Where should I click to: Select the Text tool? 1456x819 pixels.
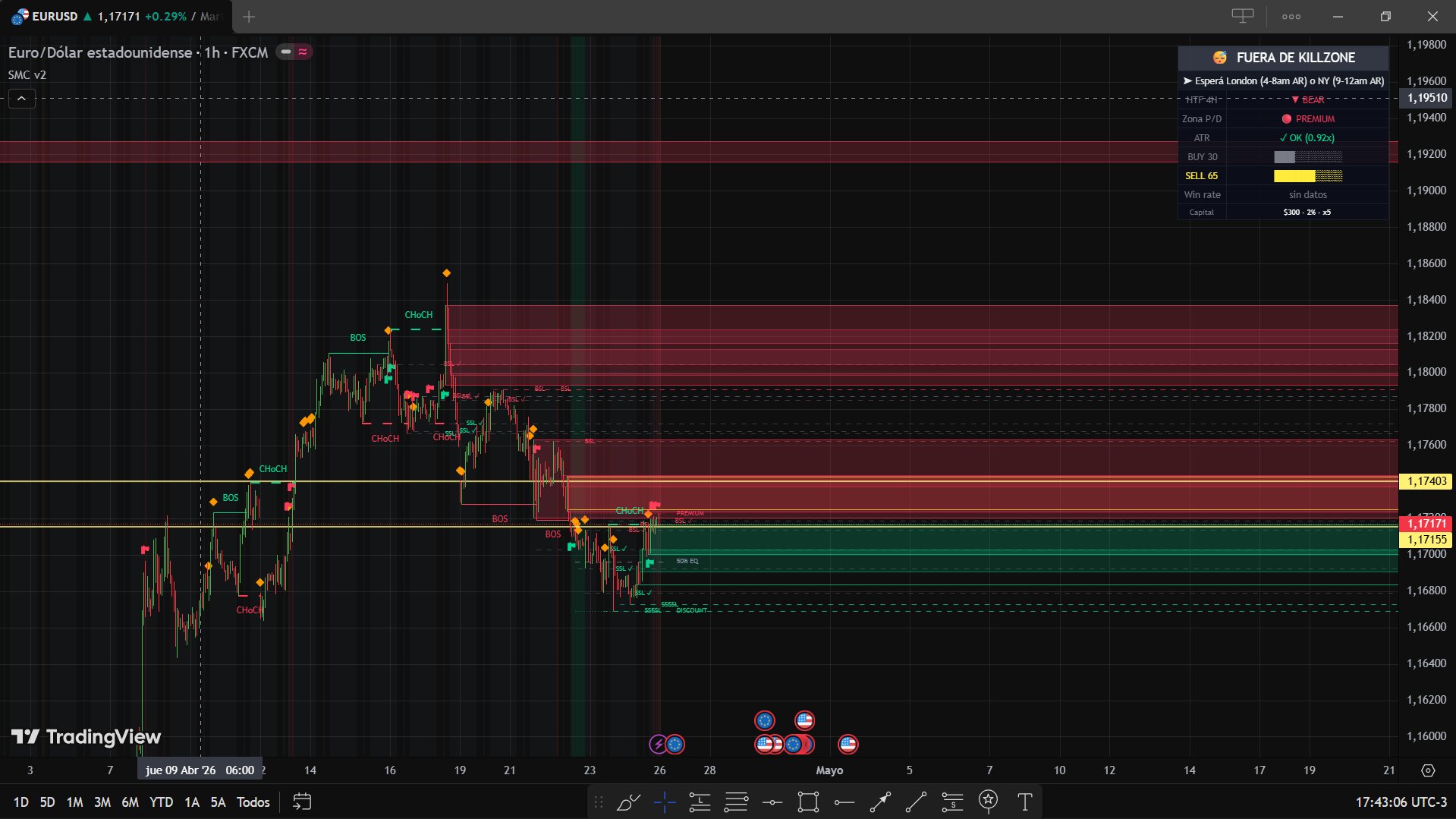1026,802
